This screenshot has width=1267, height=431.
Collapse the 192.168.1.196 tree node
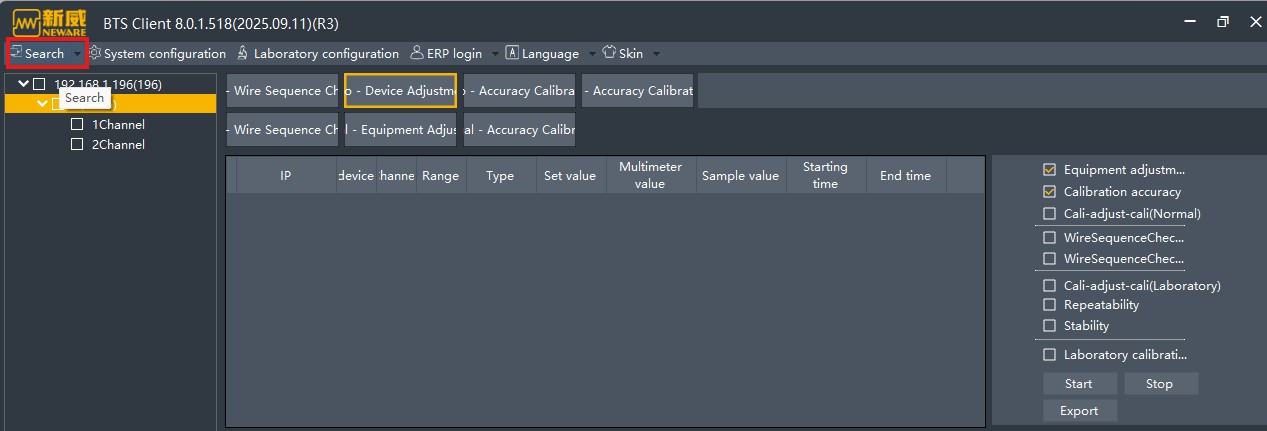pos(24,84)
